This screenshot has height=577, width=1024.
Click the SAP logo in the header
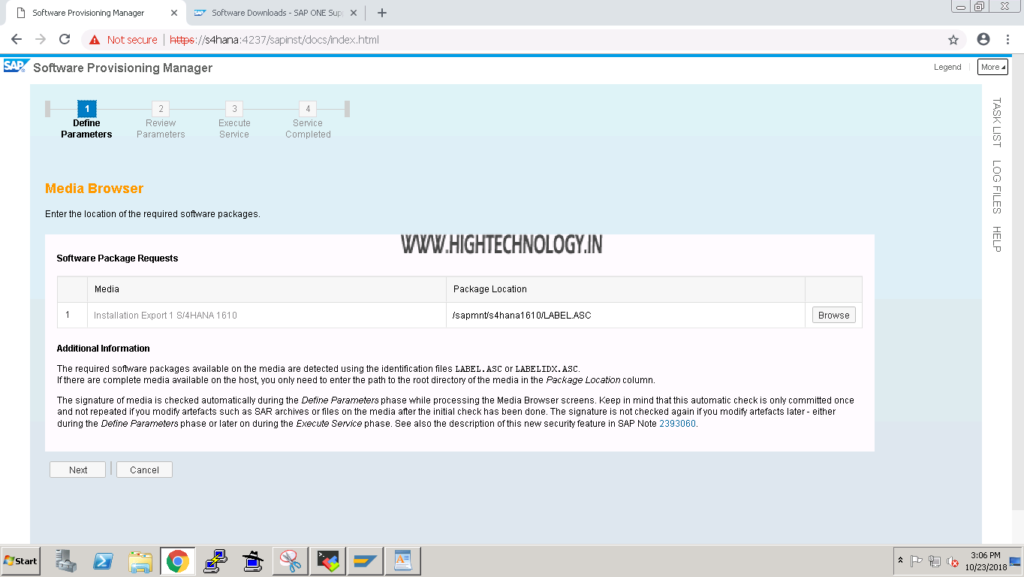click(x=16, y=67)
